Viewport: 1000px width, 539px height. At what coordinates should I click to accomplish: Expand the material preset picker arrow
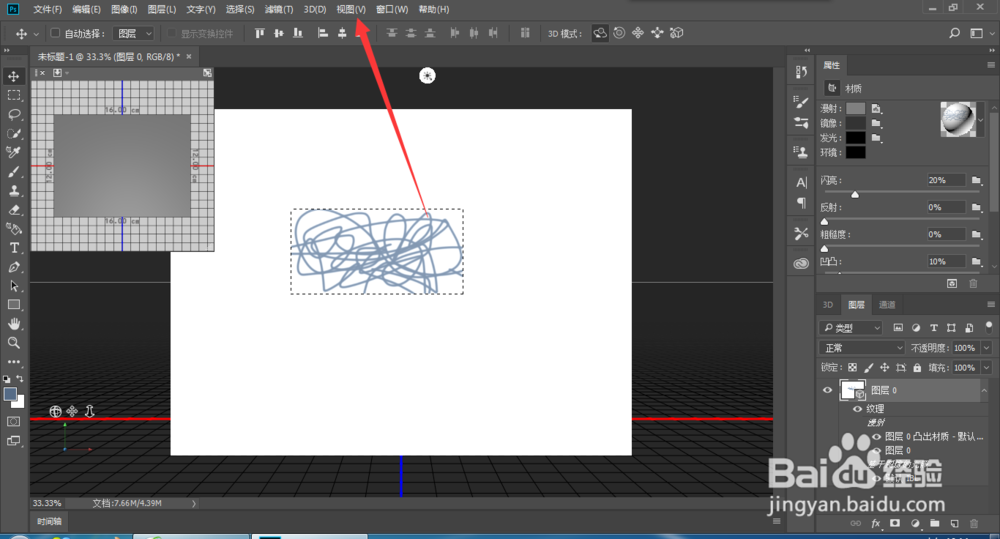click(x=981, y=119)
